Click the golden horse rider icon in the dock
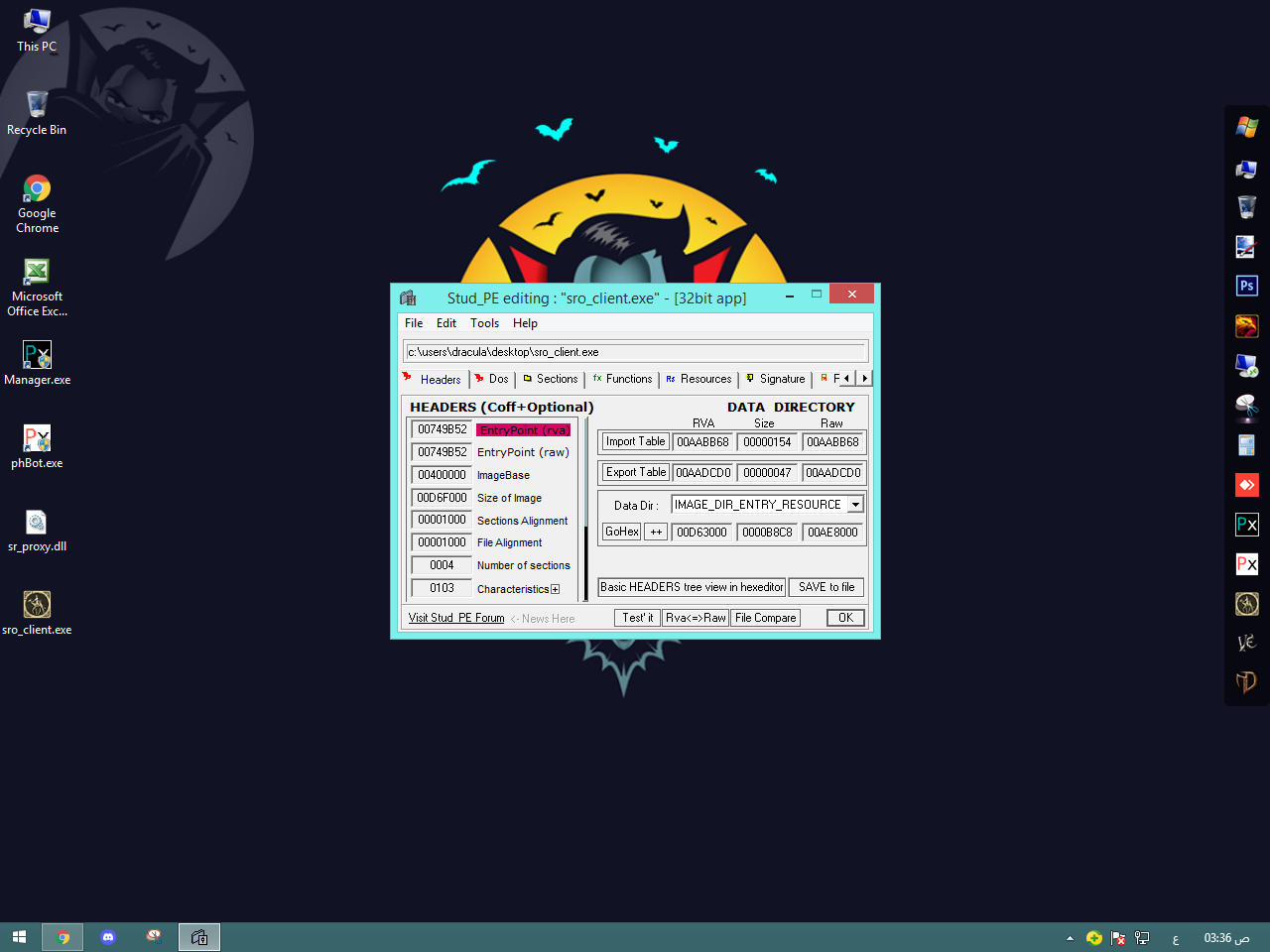Viewport: 1270px width, 952px height. click(1247, 603)
